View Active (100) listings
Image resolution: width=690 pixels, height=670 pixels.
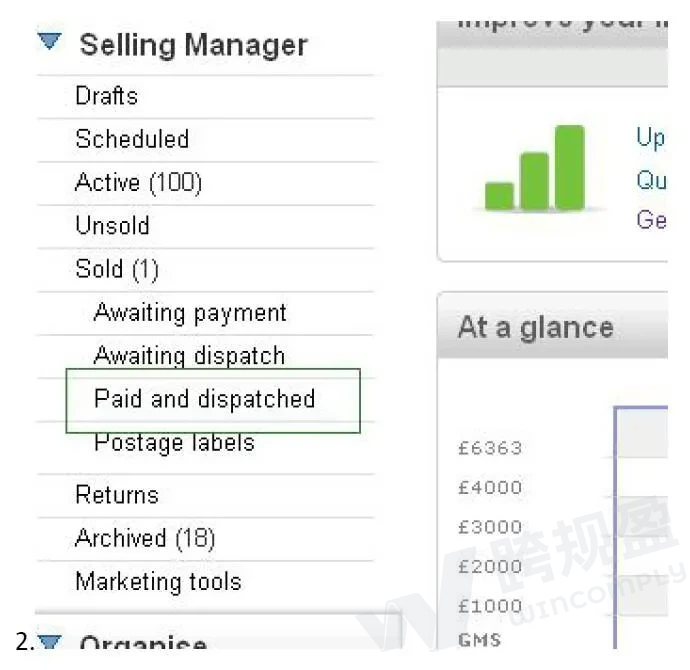pyautogui.click(x=138, y=183)
